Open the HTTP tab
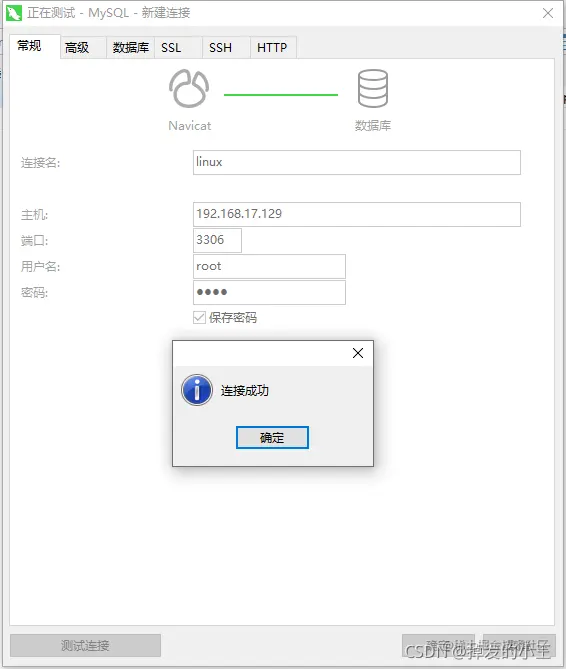 273,47
